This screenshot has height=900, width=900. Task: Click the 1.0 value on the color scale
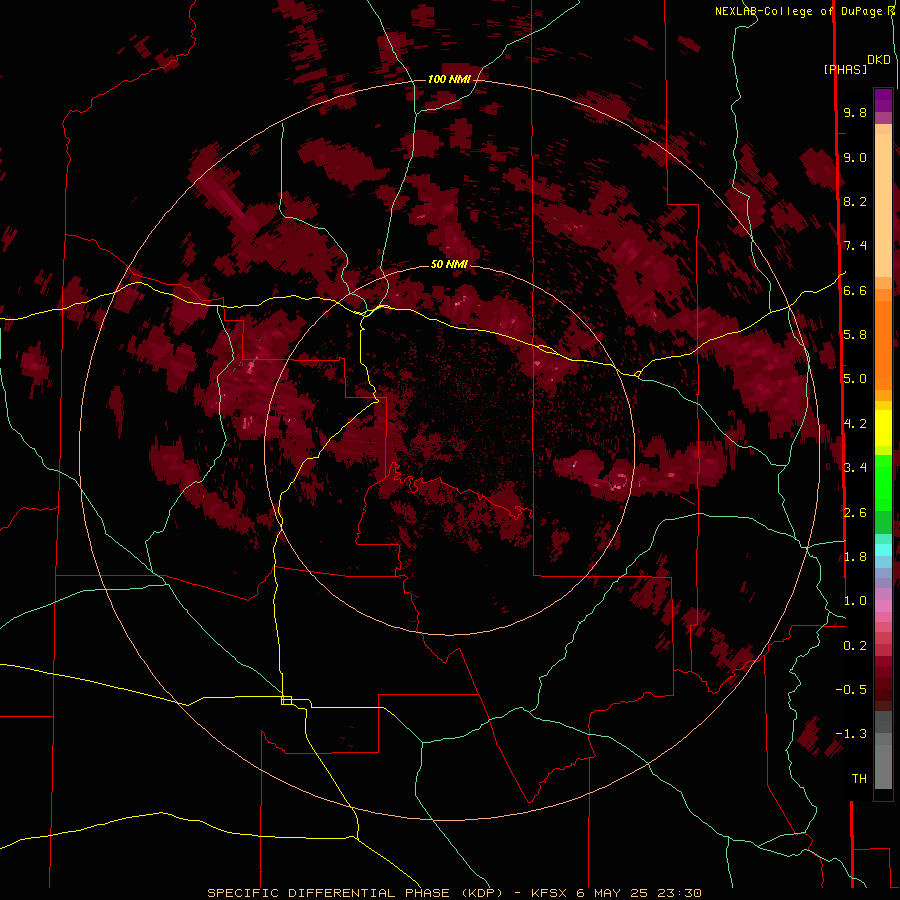coord(855,601)
